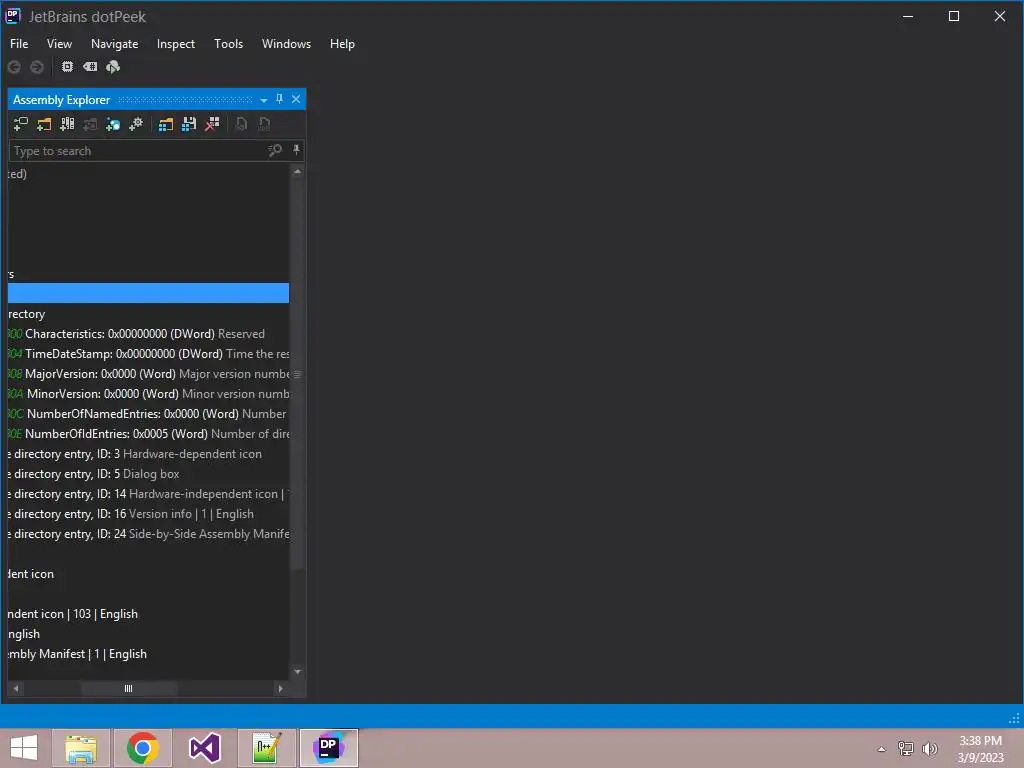This screenshot has height=768, width=1024.
Task: Select directory entry ID: 3 Hardware-dependent icon
Action: [148, 454]
